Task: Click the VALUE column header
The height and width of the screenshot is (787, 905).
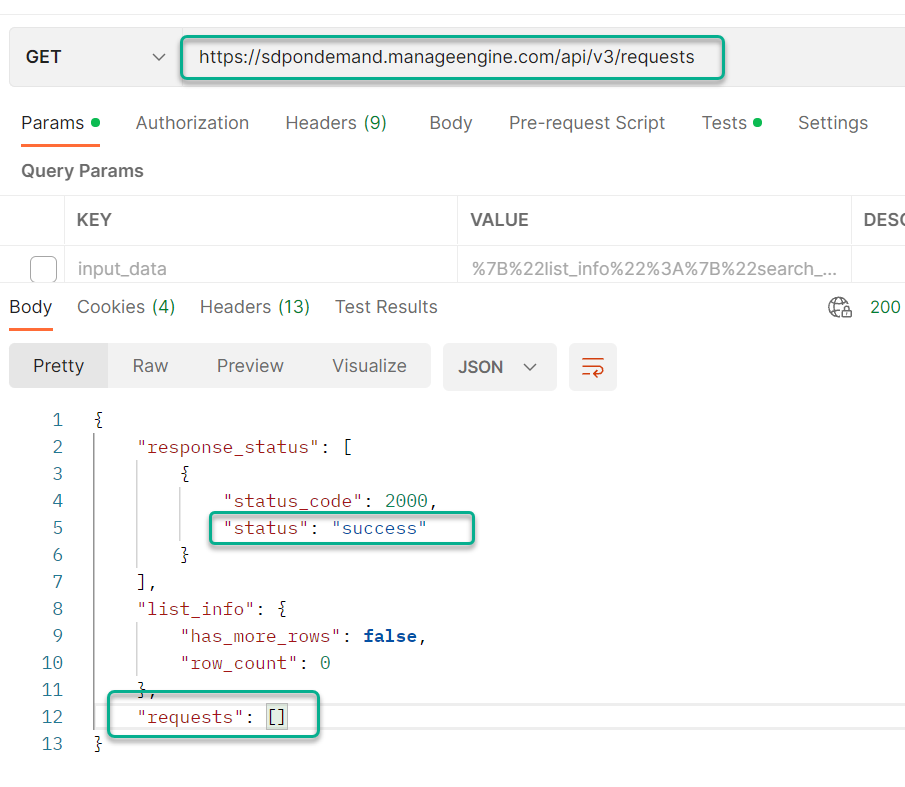Action: pyautogui.click(x=499, y=220)
